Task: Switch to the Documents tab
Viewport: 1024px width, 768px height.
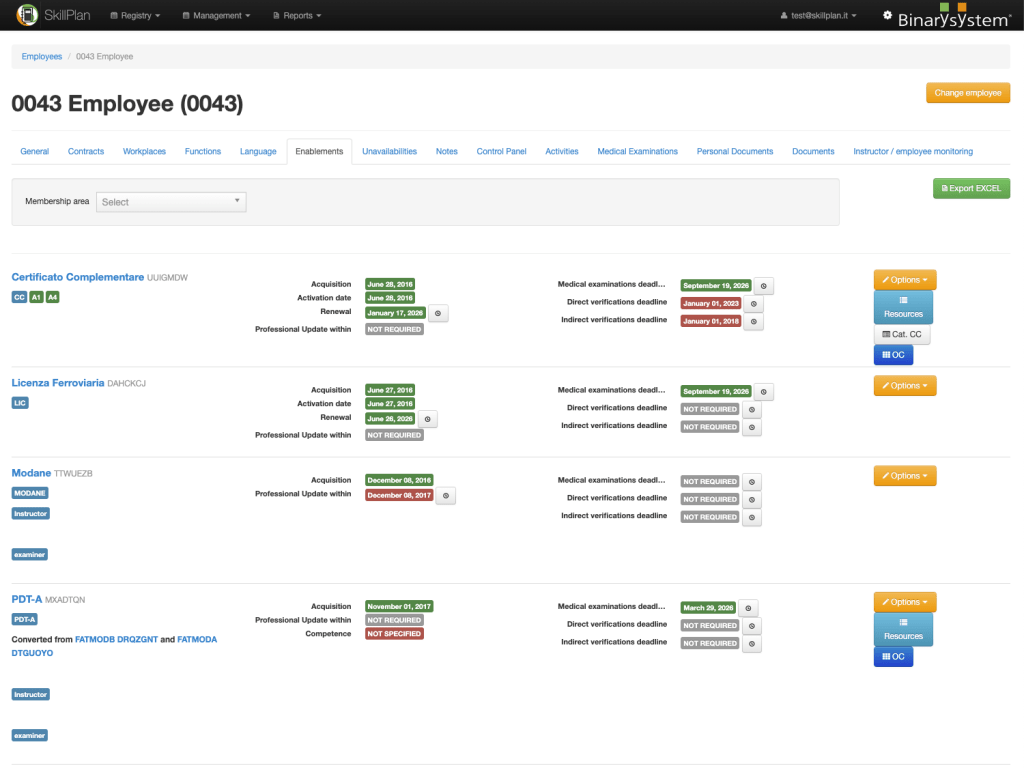Action: (x=813, y=152)
